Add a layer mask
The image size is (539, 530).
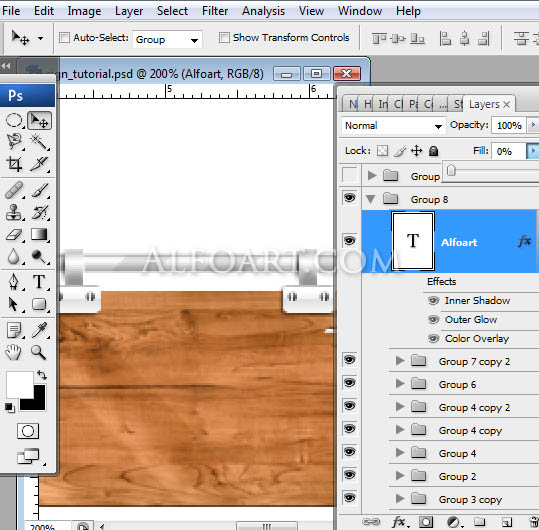[426, 522]
